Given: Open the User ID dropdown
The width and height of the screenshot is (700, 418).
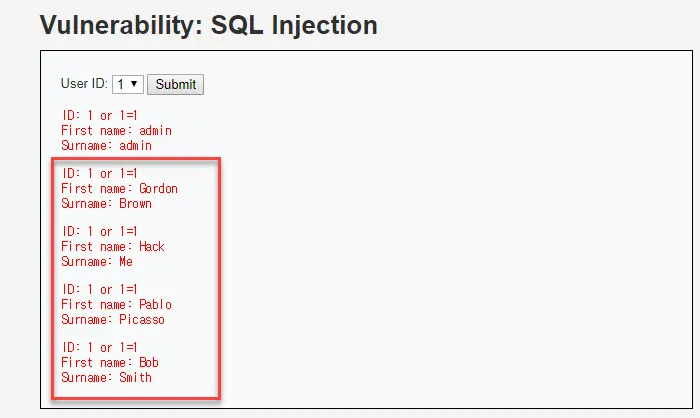Looking at the screenshot, I should [x=128, y=84].
